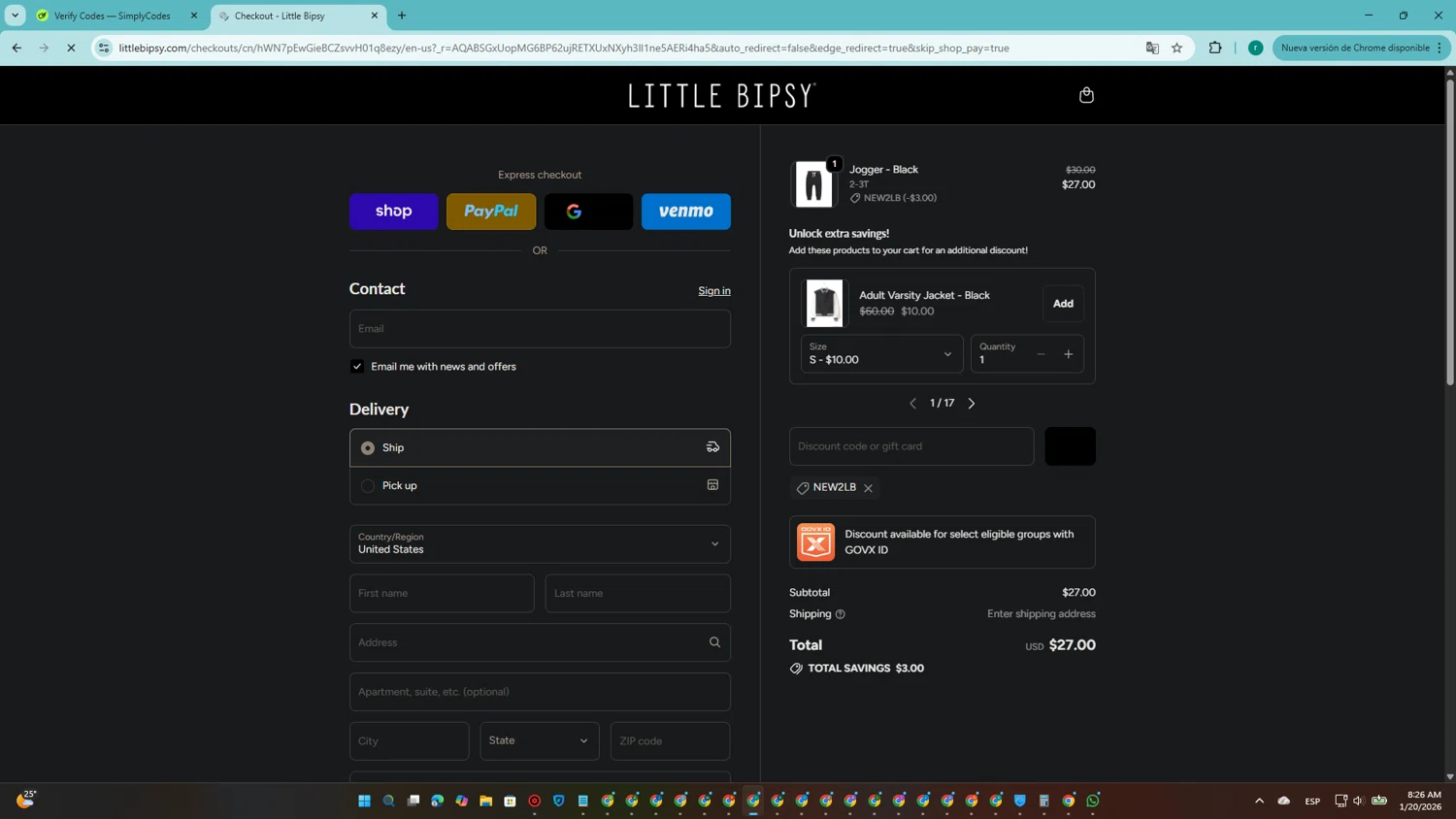Go to next product recommendation
Image resolution: width=1456 pixels, height=819 pixels.
click(x=972, y=404)
